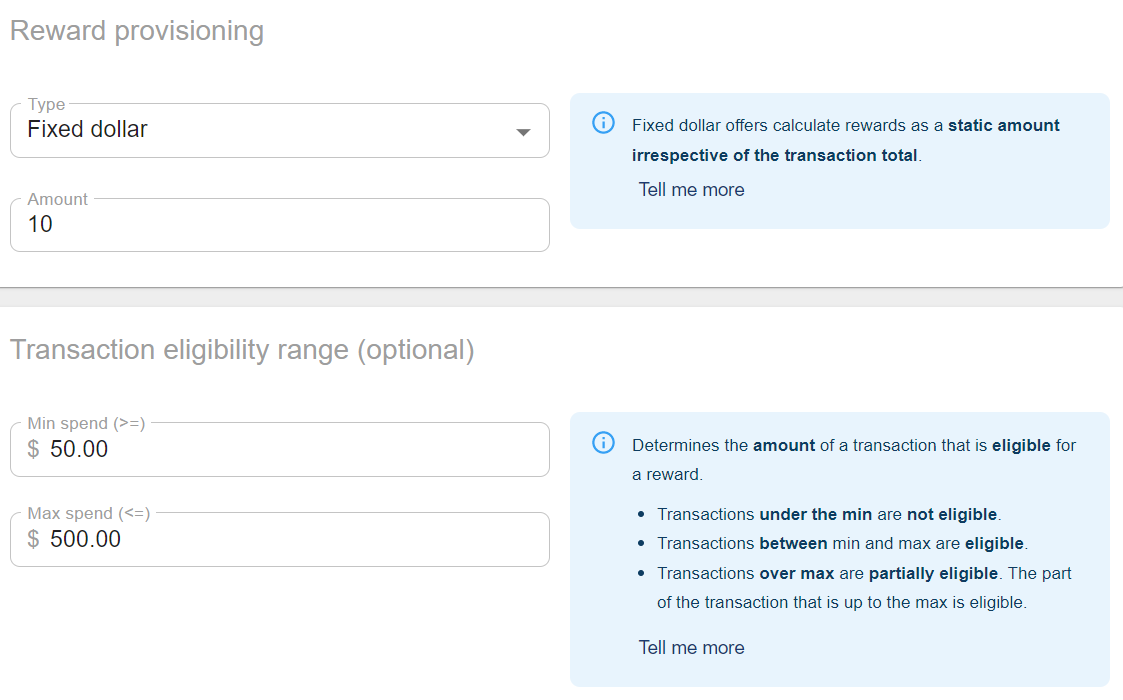
Task: Open the Fixed dollar type selector
Action: (x=280, y=130)
